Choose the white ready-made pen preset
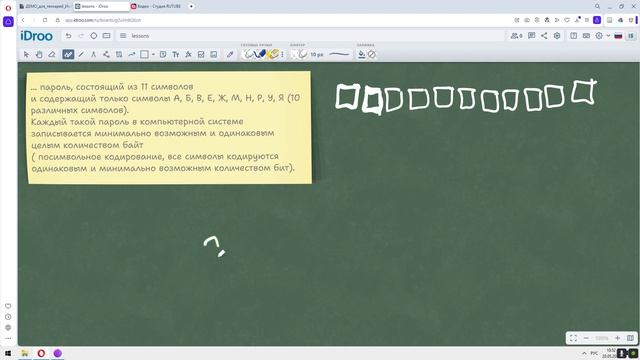Image resolution: width=640 pixels, height=360 pixels. [x=248, y=54]
